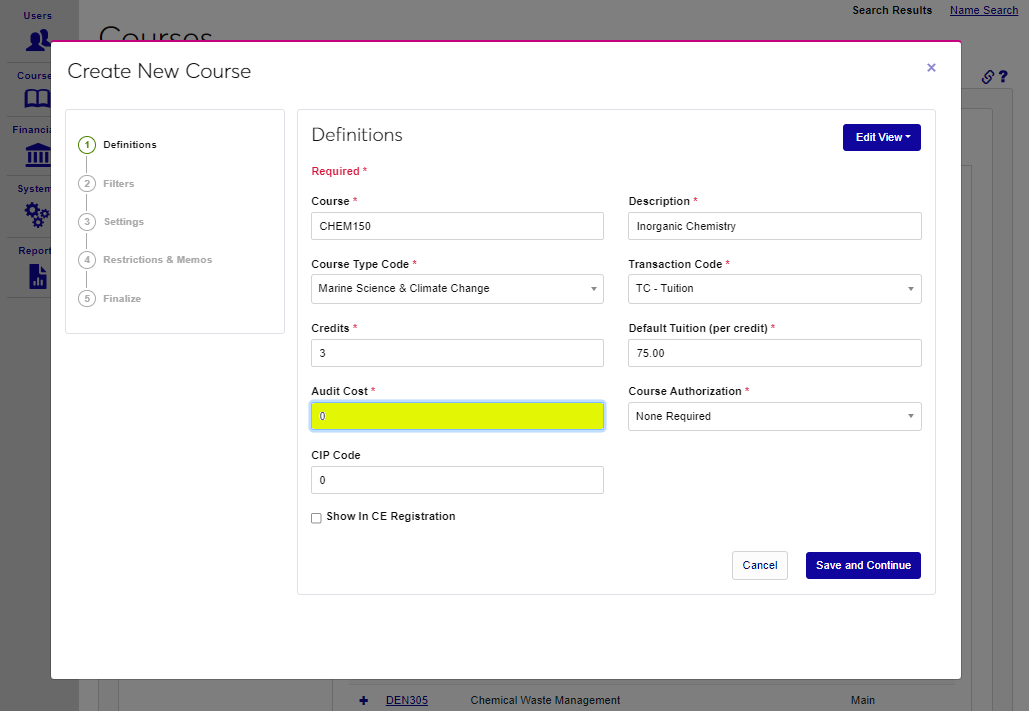
Task: Enable Show In CE Registration checkbox
Action: point(317,518)
